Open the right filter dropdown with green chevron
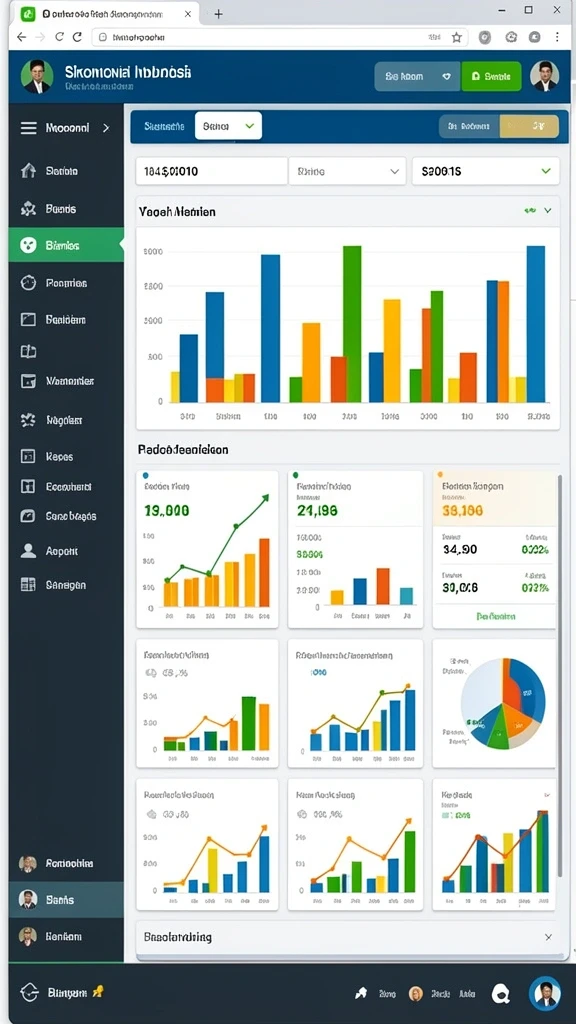 [x=485, y=171]
